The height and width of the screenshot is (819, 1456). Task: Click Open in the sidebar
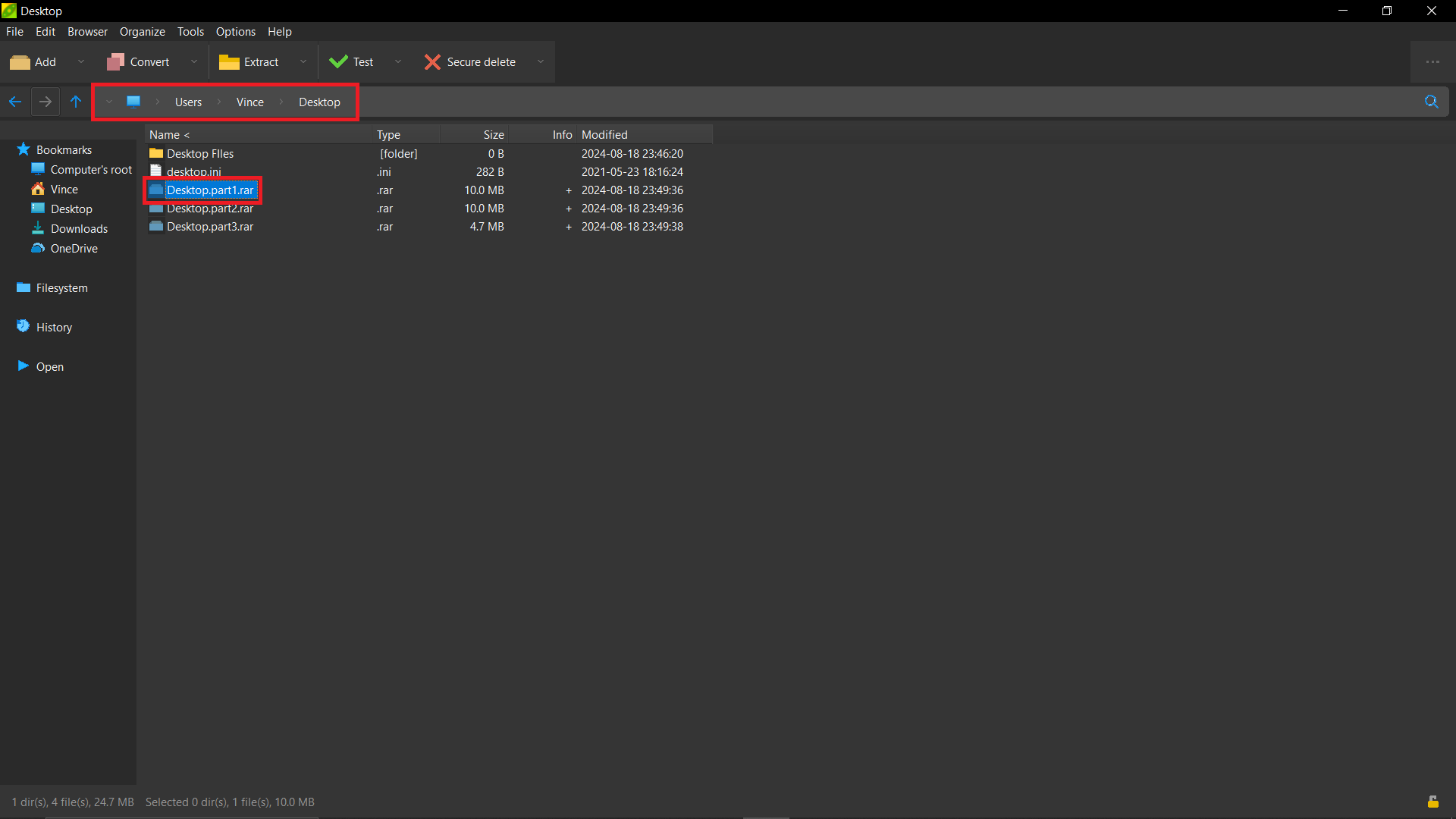click(50, 366)
